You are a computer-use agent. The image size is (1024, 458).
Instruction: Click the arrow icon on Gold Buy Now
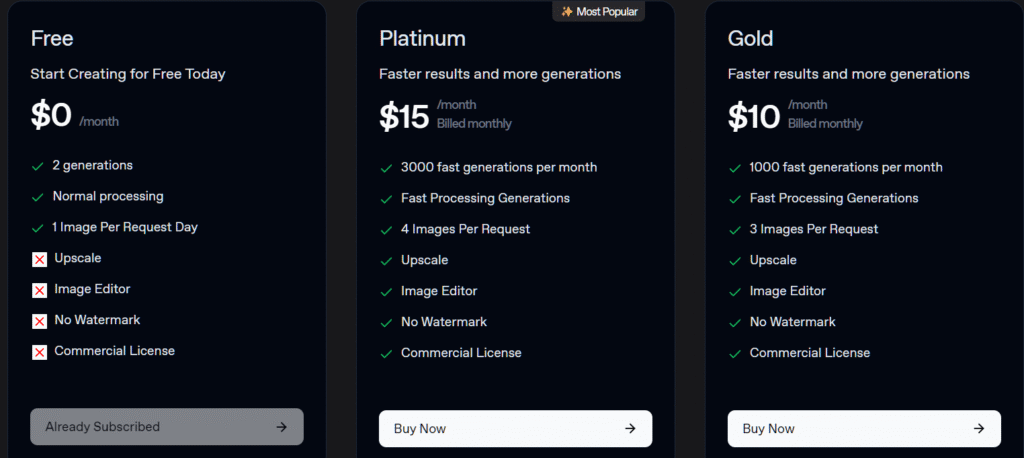[979, 429]
